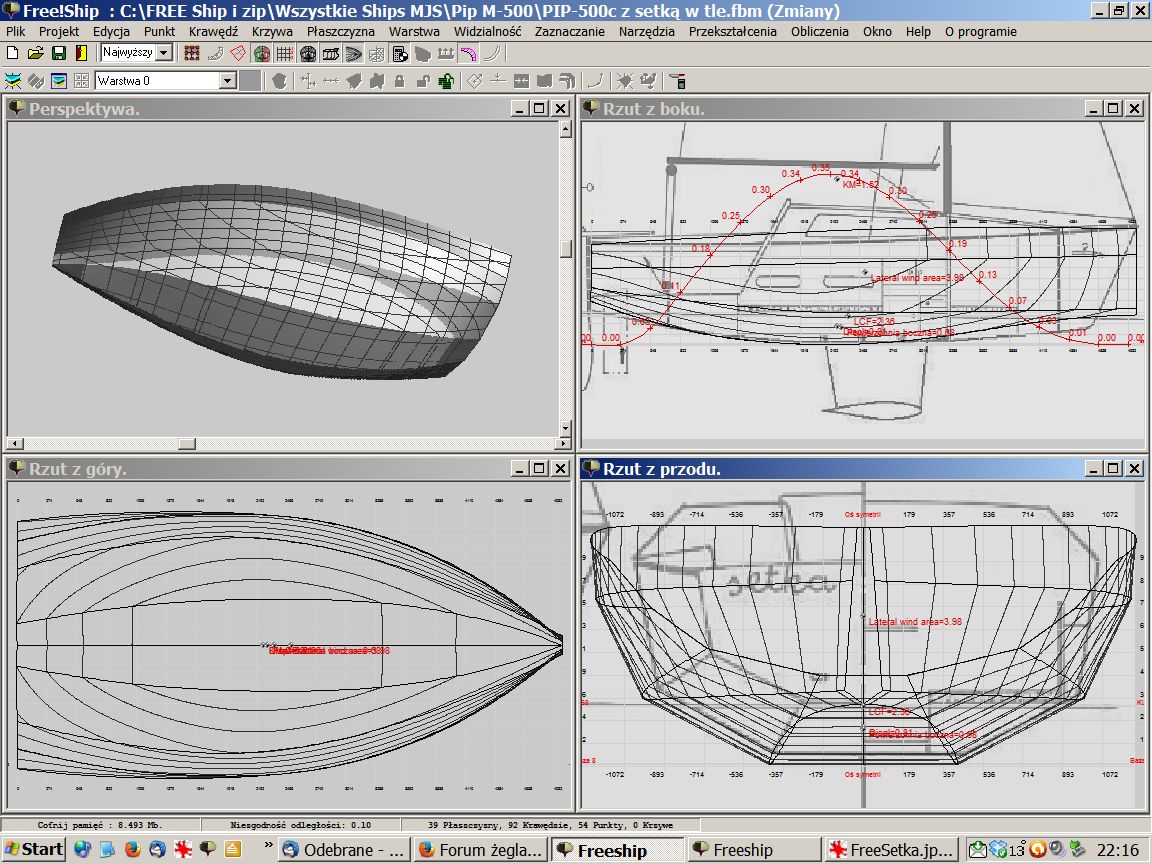Click the New project icon
Screen dimensions: 1152x864
click(12, 53)
